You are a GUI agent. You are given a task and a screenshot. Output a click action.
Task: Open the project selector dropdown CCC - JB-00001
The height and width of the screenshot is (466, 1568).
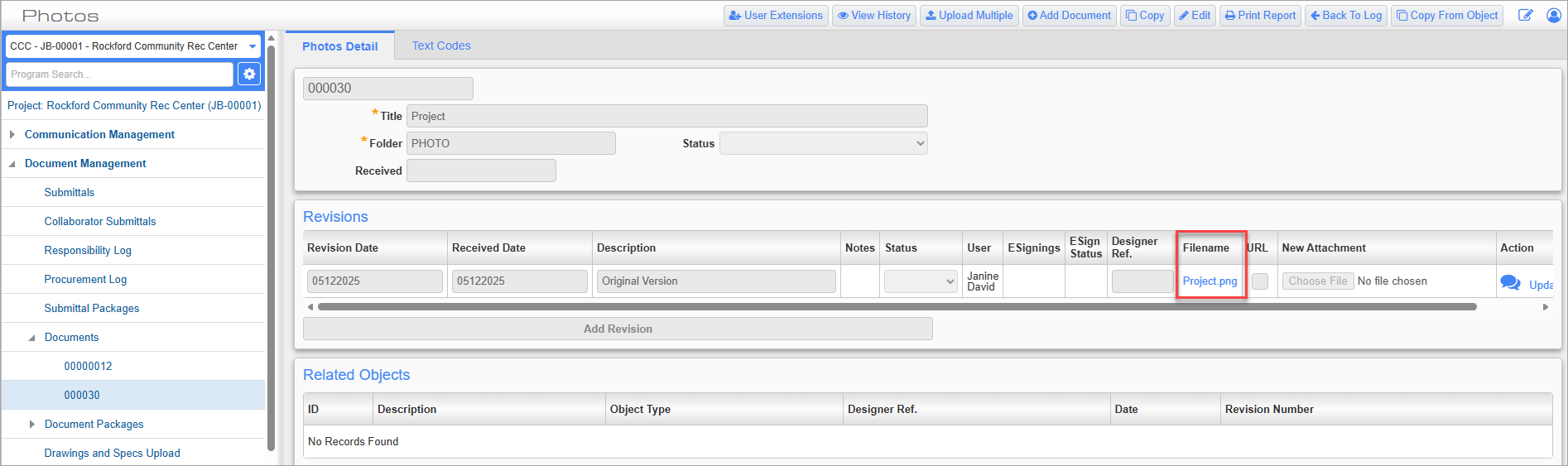133,46
